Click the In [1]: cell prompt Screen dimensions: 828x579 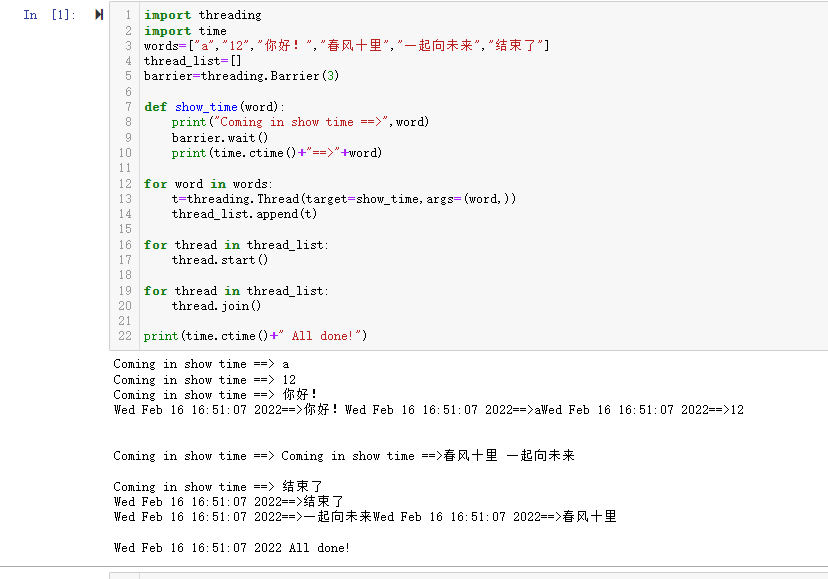point(44,15)
